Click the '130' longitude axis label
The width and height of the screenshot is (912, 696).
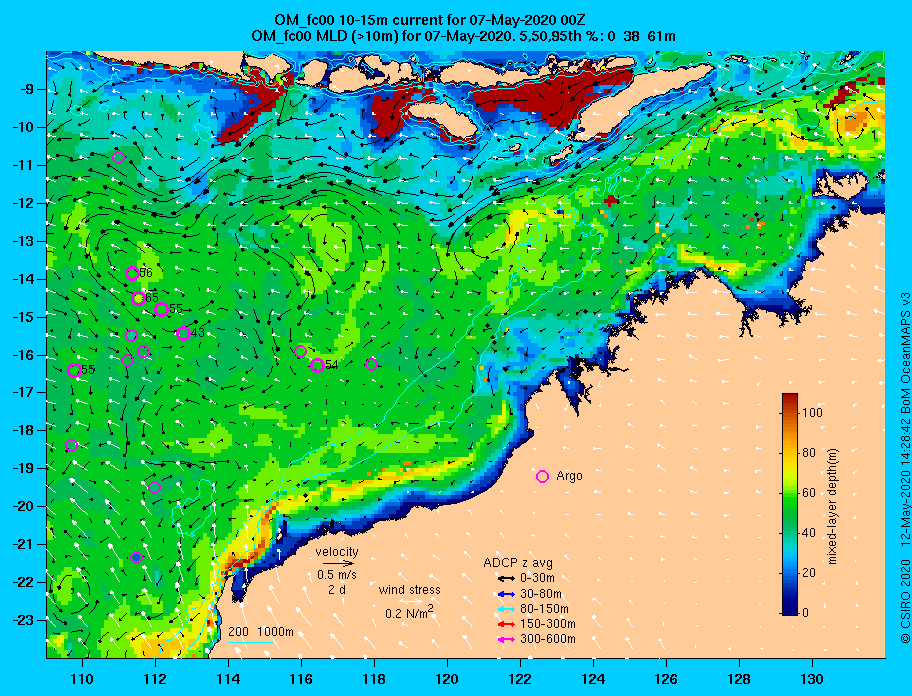pos(812,679)
